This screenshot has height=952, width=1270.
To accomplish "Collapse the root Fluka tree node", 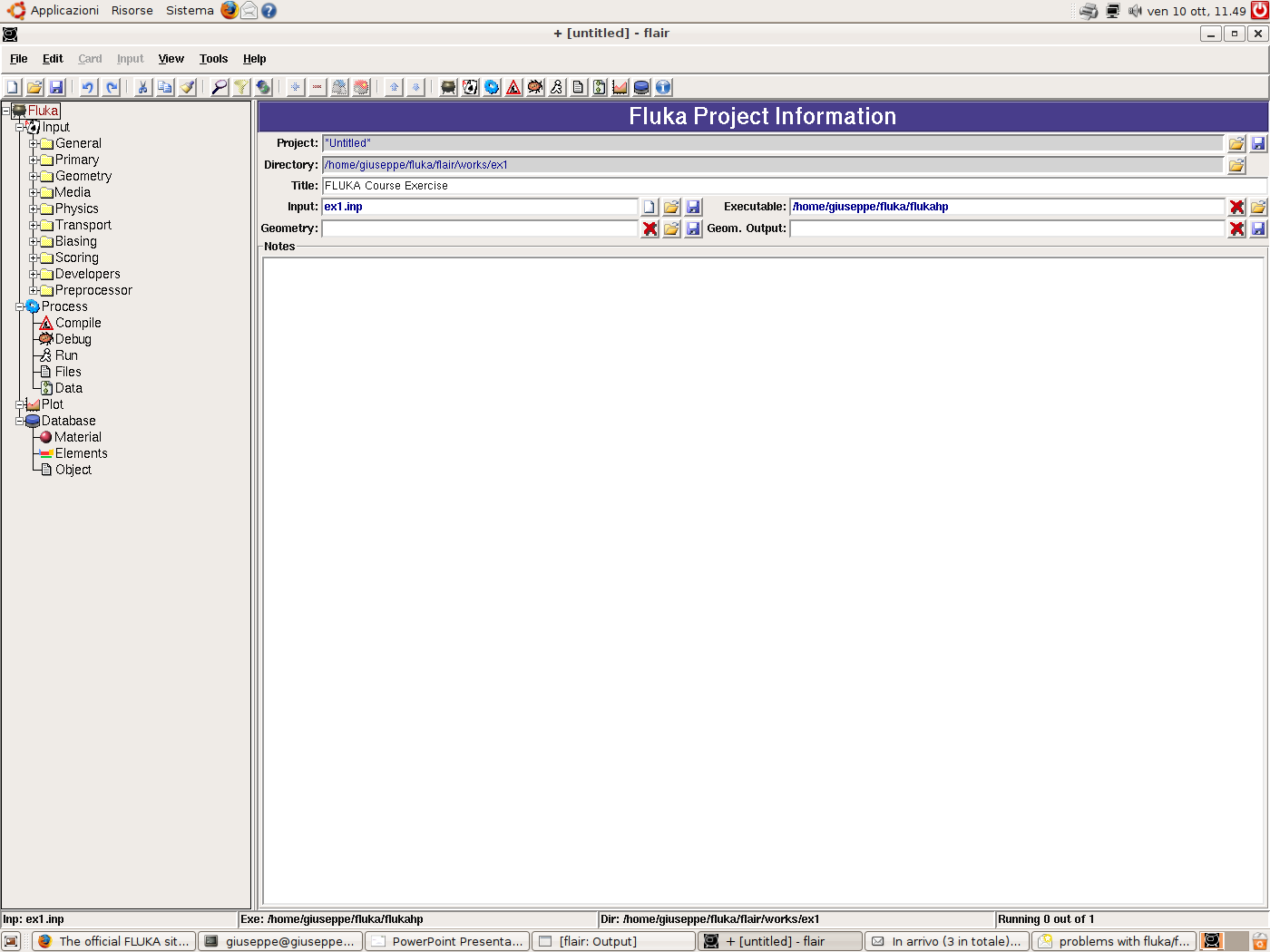I will pos(5,111).
